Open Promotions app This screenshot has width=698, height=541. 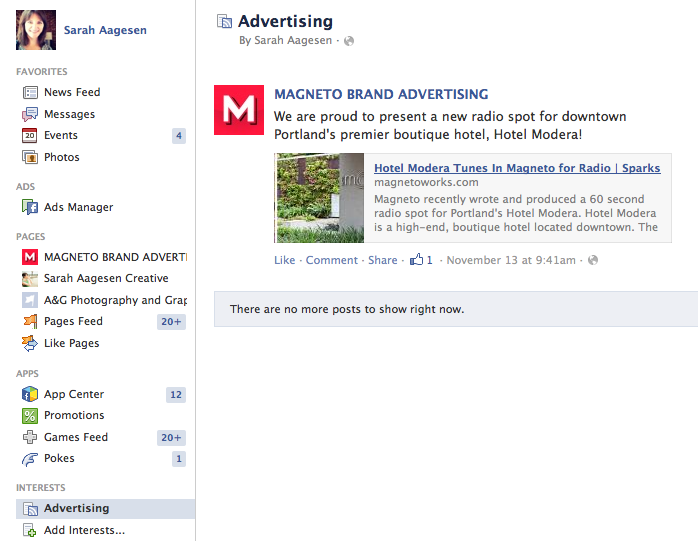click(74, 415)
